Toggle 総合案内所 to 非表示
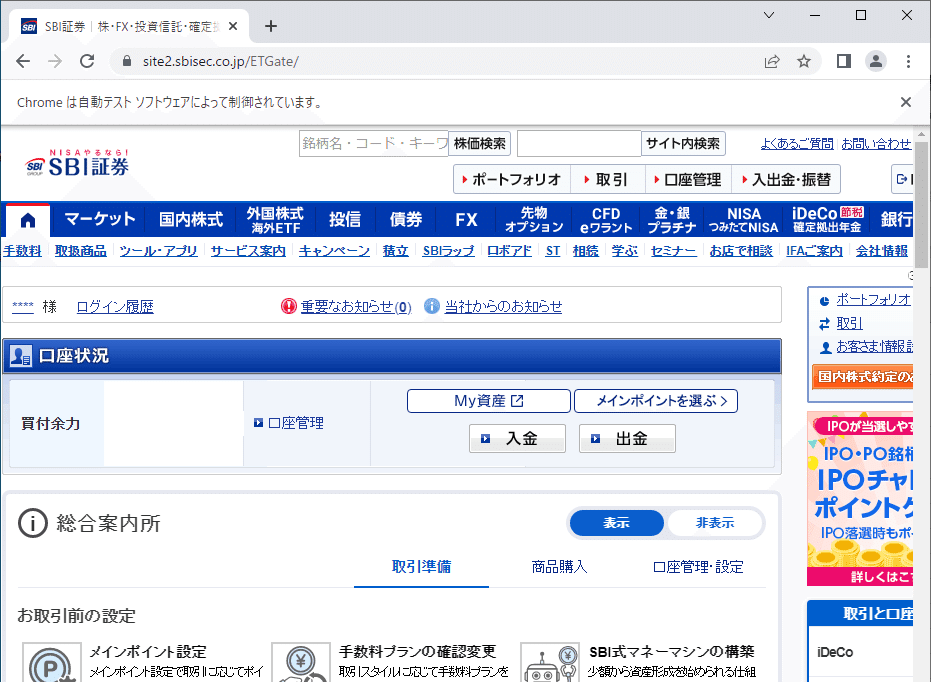931x682 pixels. coord(715,523)
